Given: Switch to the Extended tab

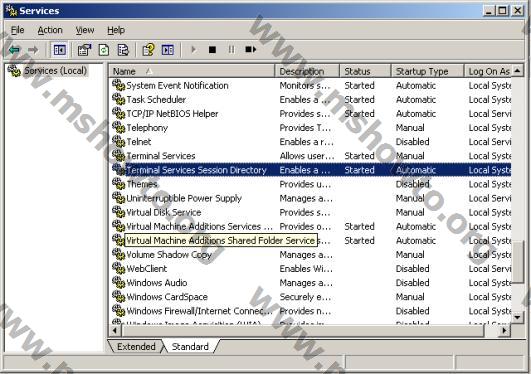Looking at the screenshot, I should [x=136, y=347].
